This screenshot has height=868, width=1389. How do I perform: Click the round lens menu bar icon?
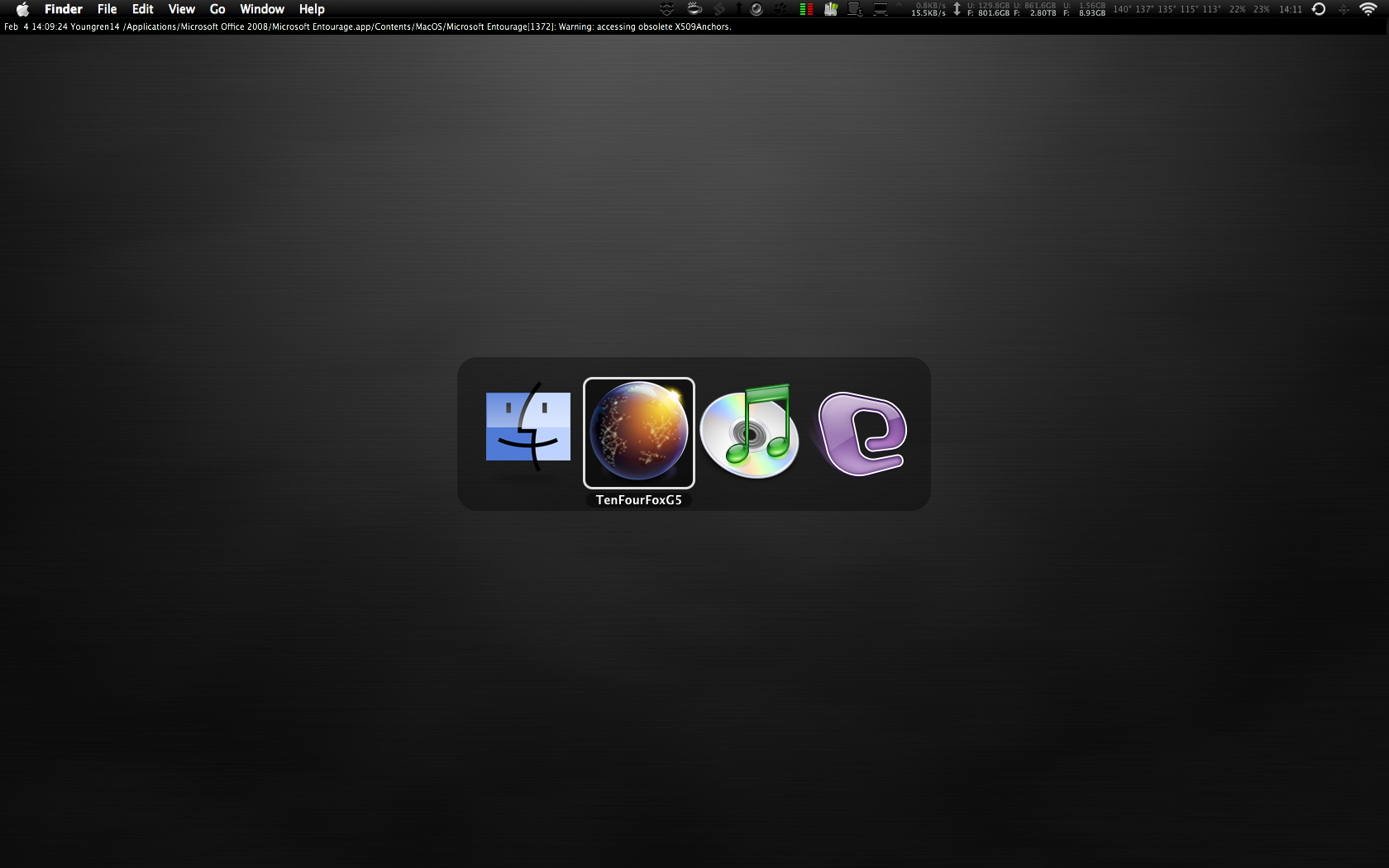(x=756, y=9)
